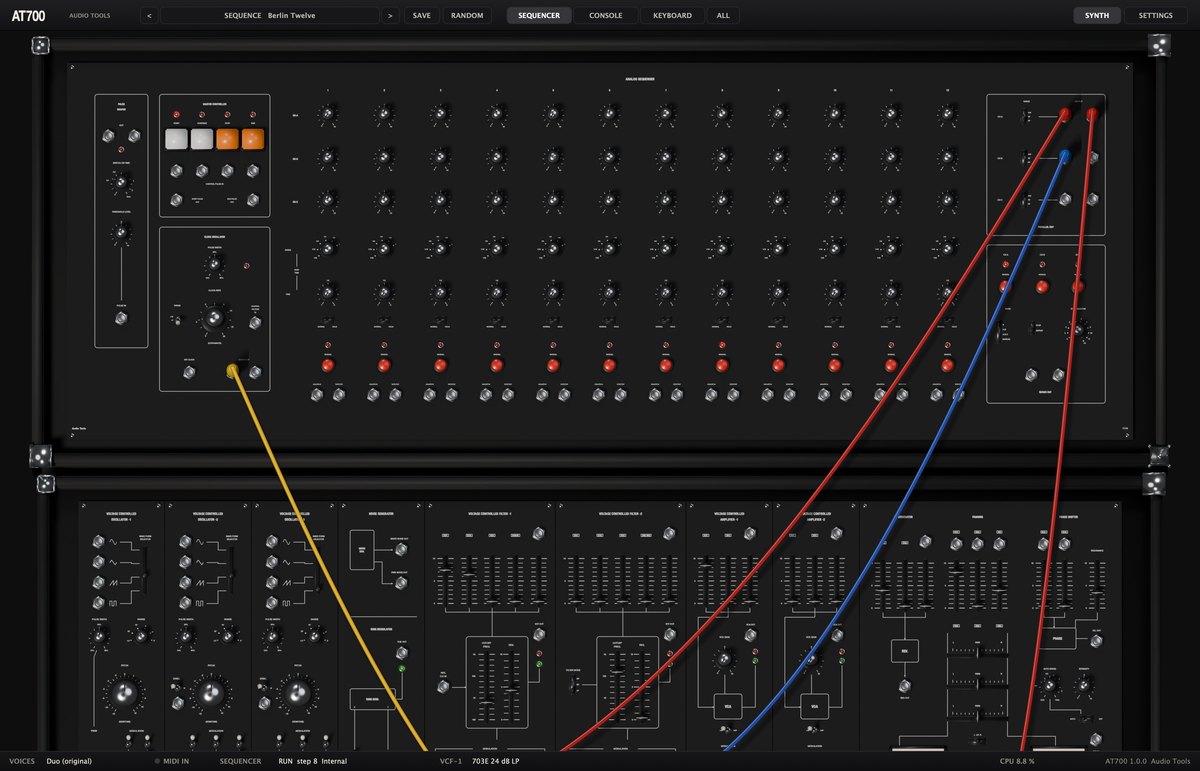Flip the bottom range switch in sequencer output panel

tap(1024, 200)
